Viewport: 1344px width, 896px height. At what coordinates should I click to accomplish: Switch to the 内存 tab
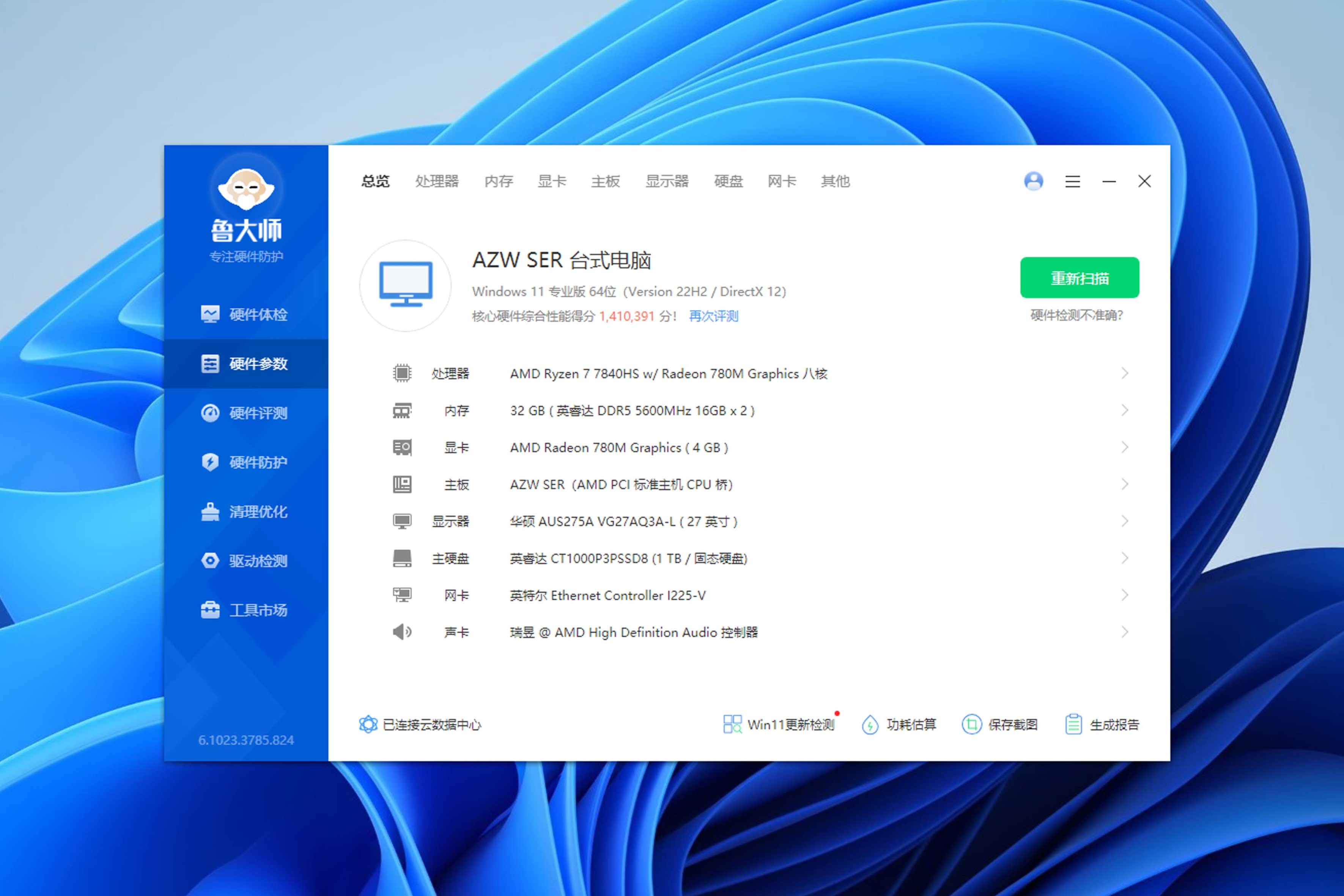(x=498, y=181)
